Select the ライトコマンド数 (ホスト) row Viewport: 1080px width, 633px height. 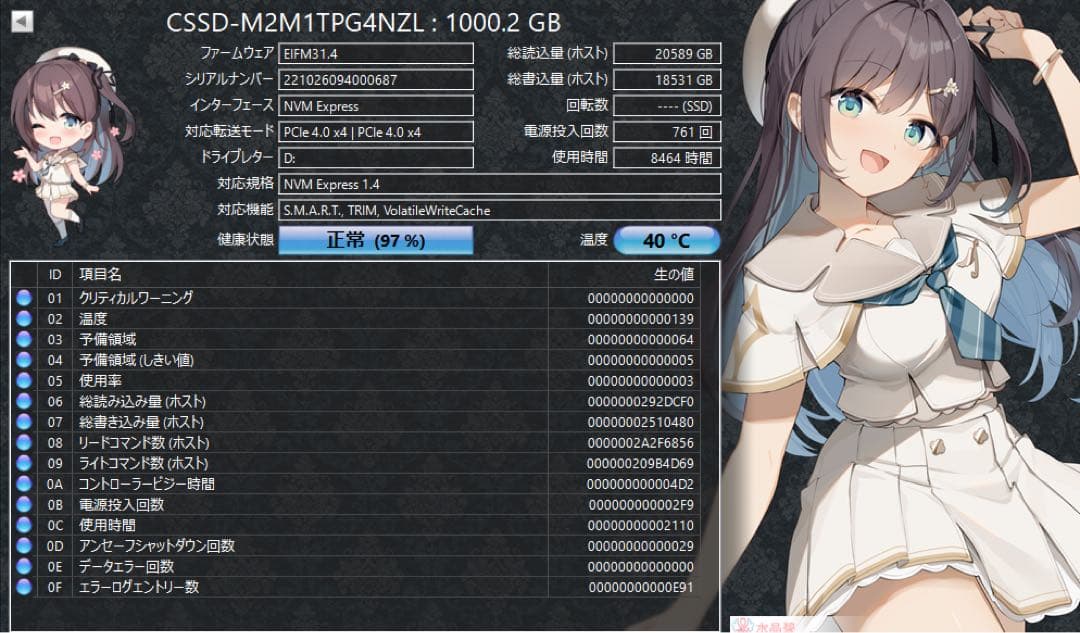[300, 463]
